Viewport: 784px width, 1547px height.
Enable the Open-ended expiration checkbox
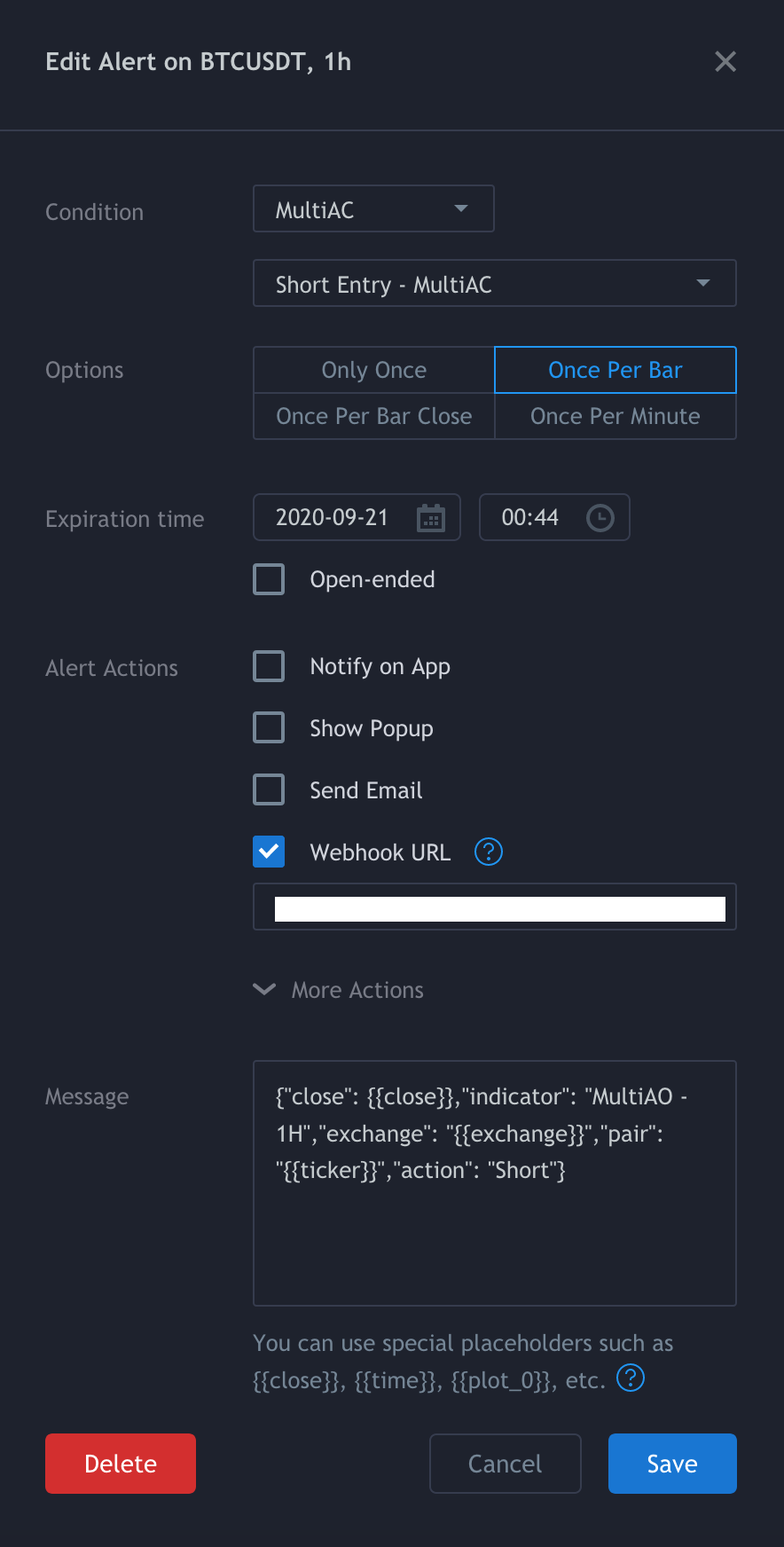tap(269, 578)
